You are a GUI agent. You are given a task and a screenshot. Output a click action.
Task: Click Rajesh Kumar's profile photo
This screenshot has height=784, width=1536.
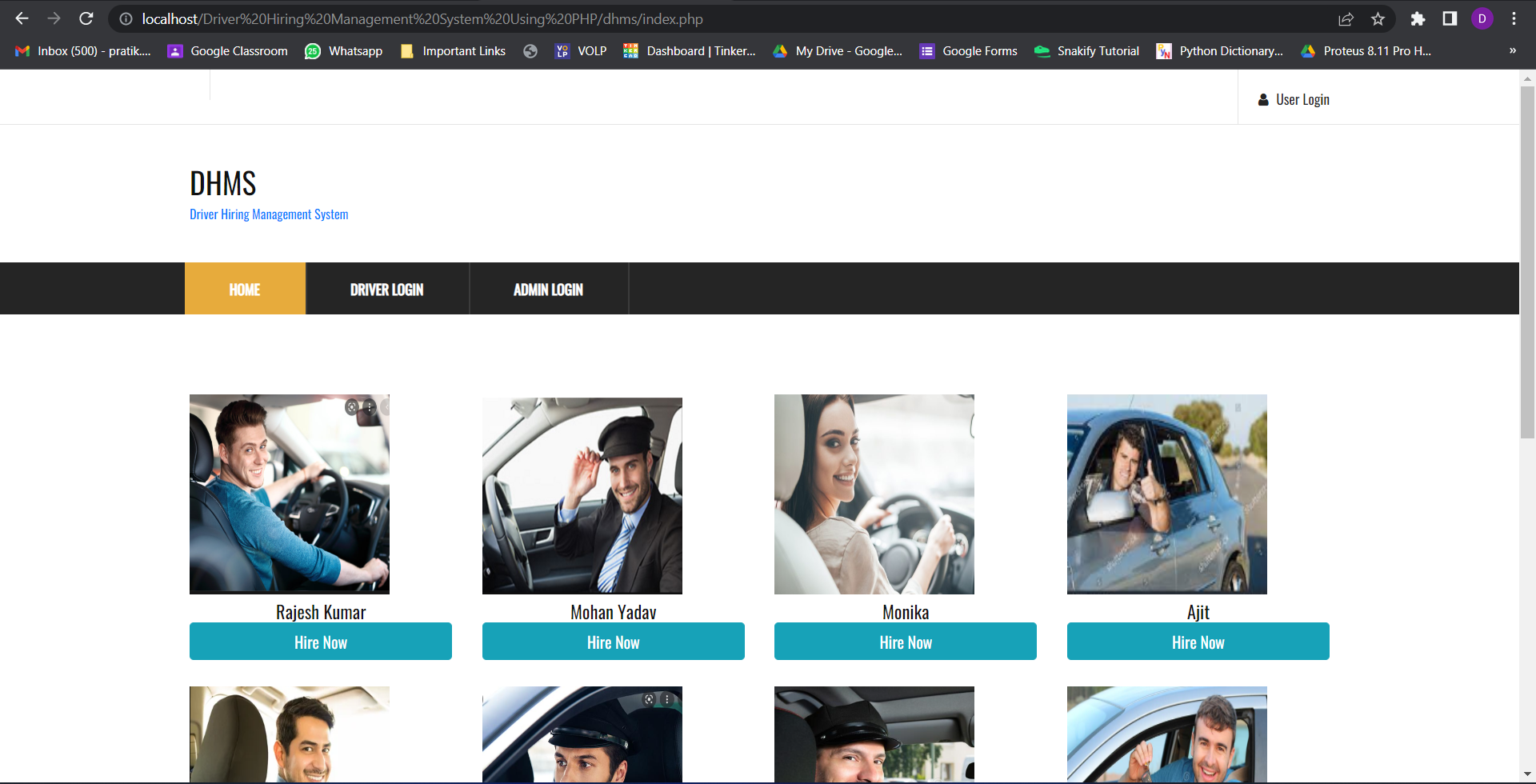tap(289, 494)
